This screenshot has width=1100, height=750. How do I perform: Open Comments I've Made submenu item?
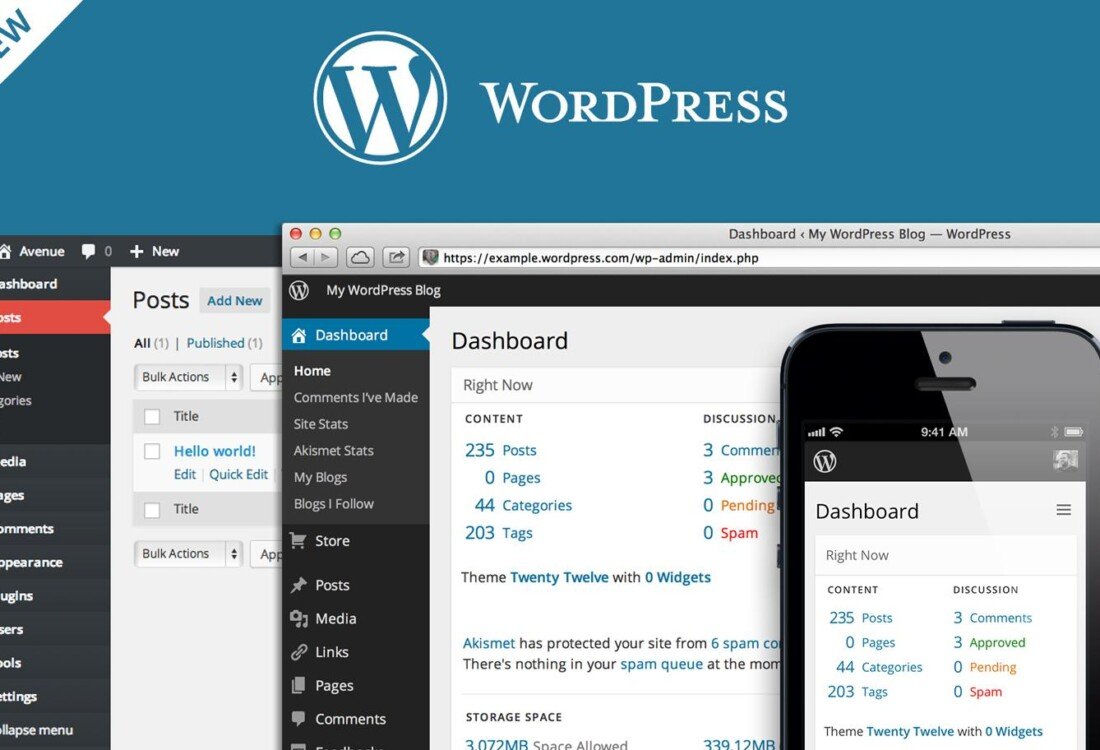click(356, 397)
